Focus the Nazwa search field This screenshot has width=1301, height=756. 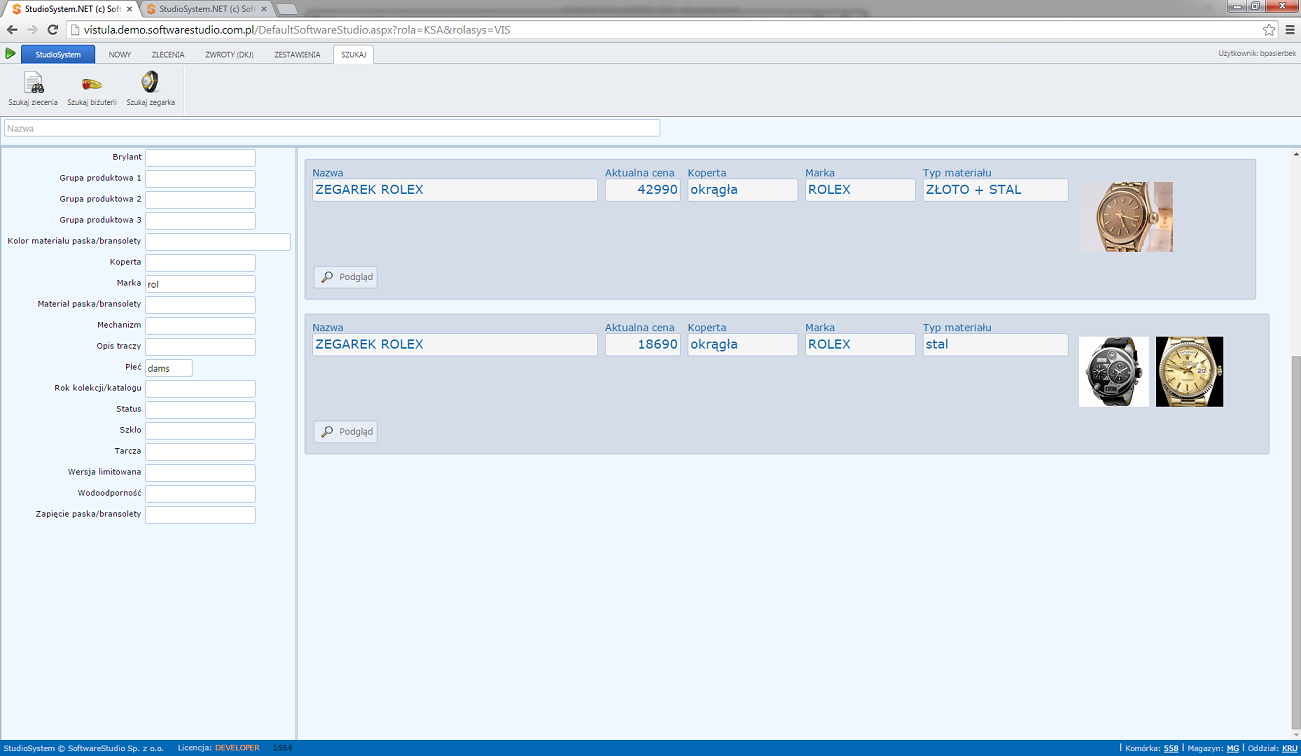pos(332,128)
